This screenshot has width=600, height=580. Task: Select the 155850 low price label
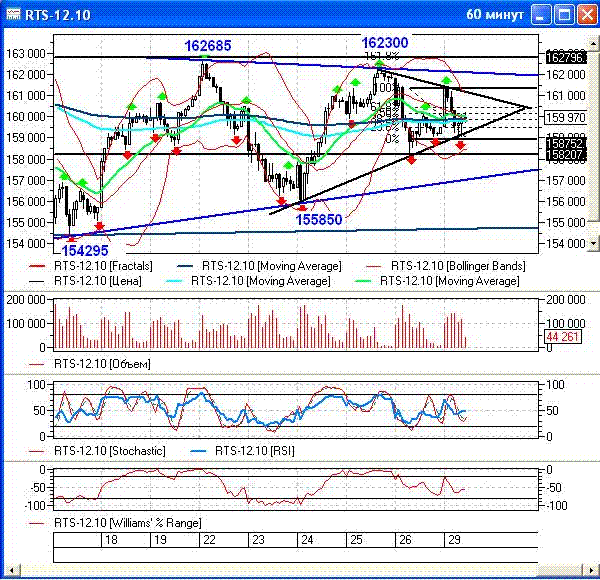tap(319, 220)
